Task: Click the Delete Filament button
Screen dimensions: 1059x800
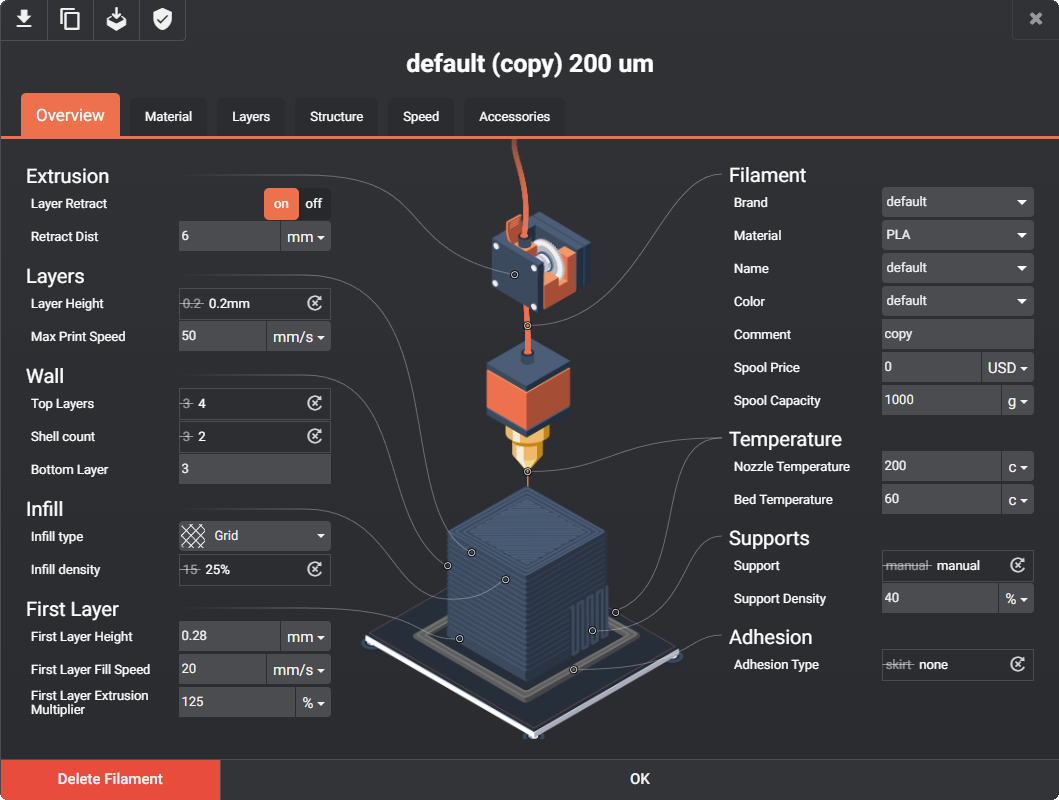Action: click(110, 779)
